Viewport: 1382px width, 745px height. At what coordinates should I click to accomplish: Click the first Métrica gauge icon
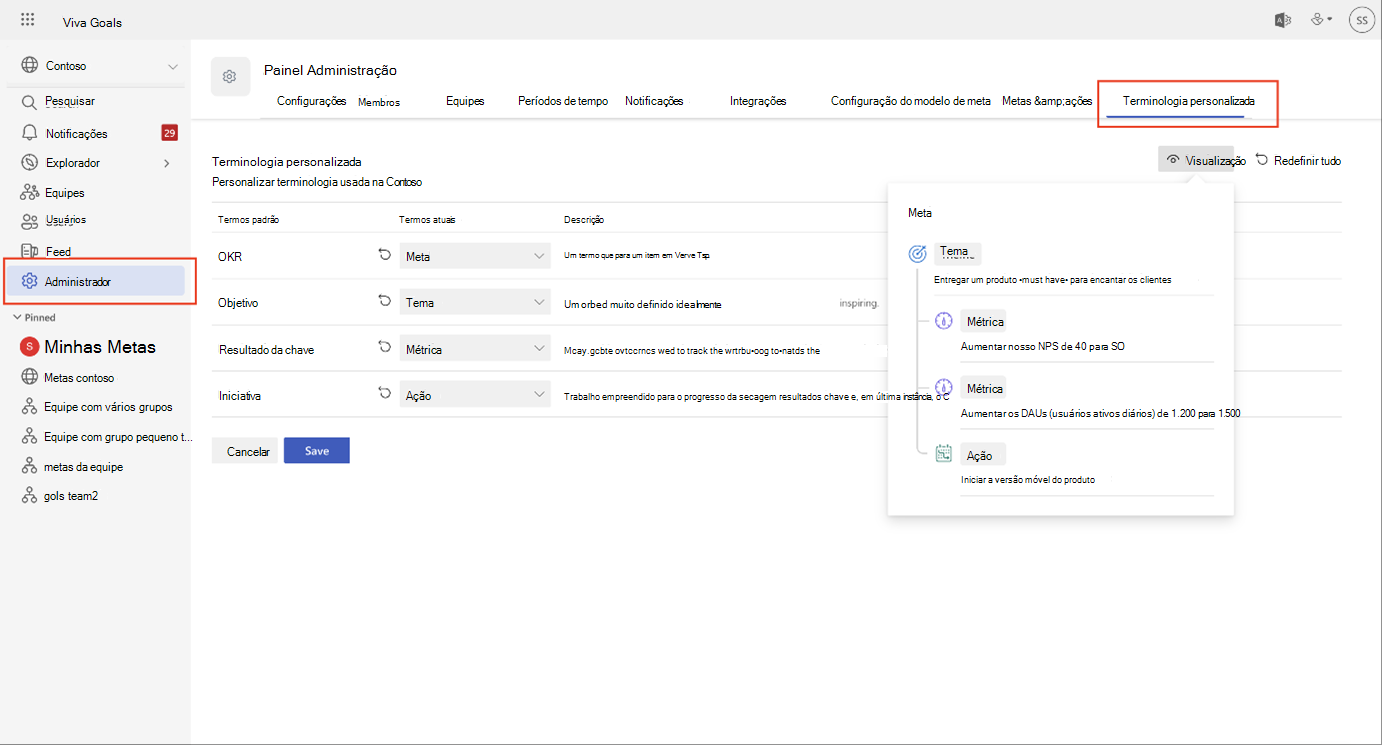pyautogui.click(x=943, y=322)
